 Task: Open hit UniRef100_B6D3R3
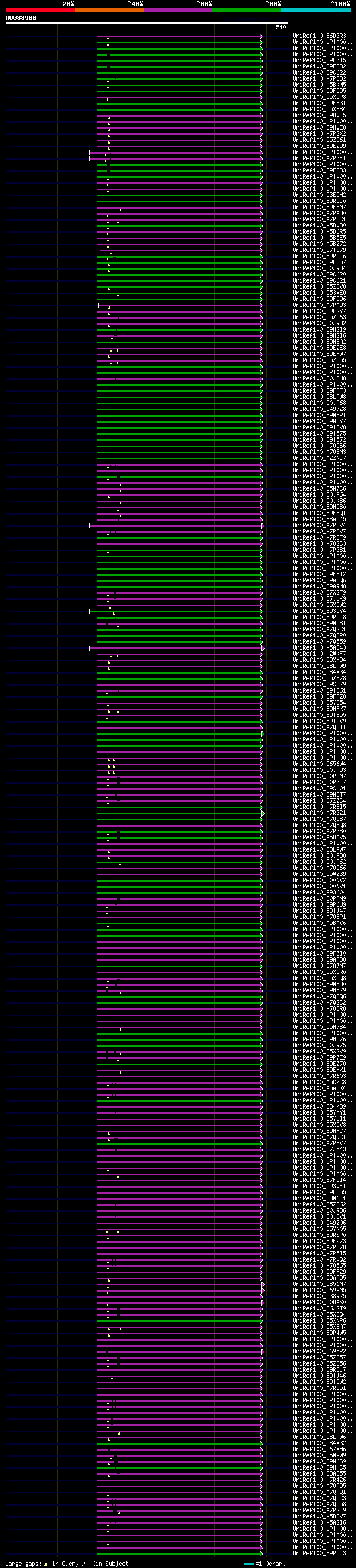point(319,36)
